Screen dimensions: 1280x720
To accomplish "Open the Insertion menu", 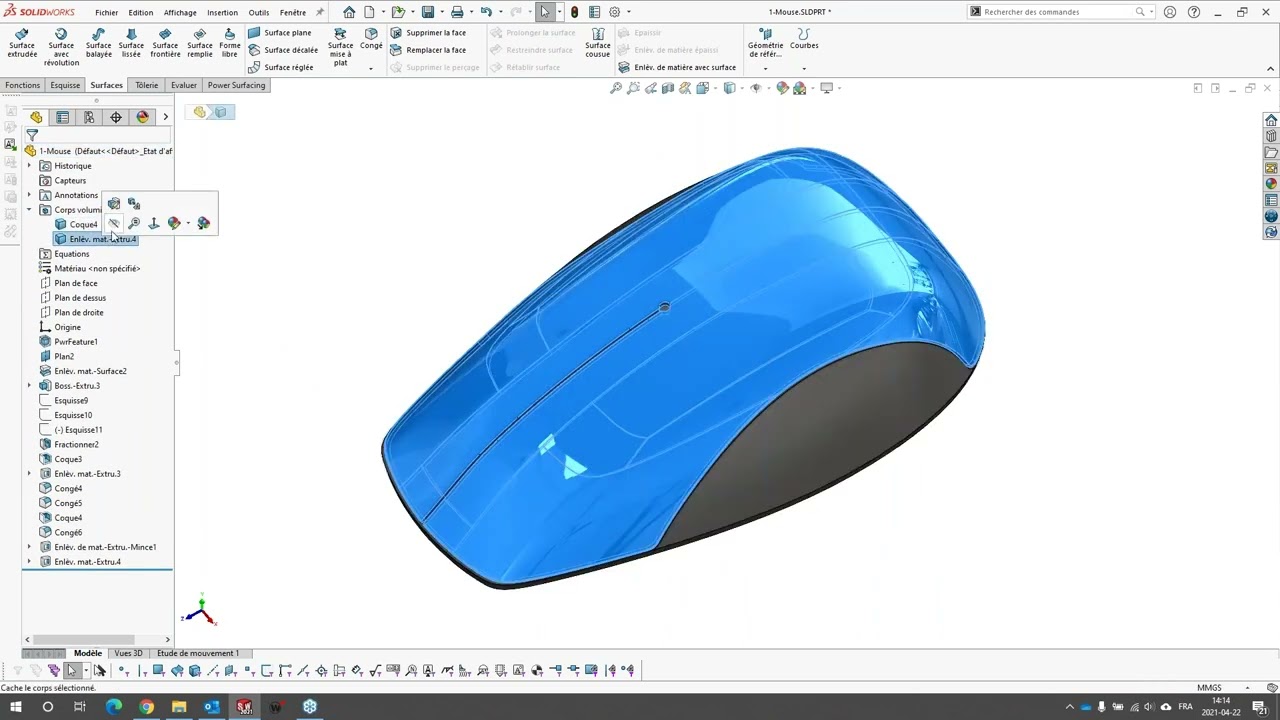I will coord(222,13).
